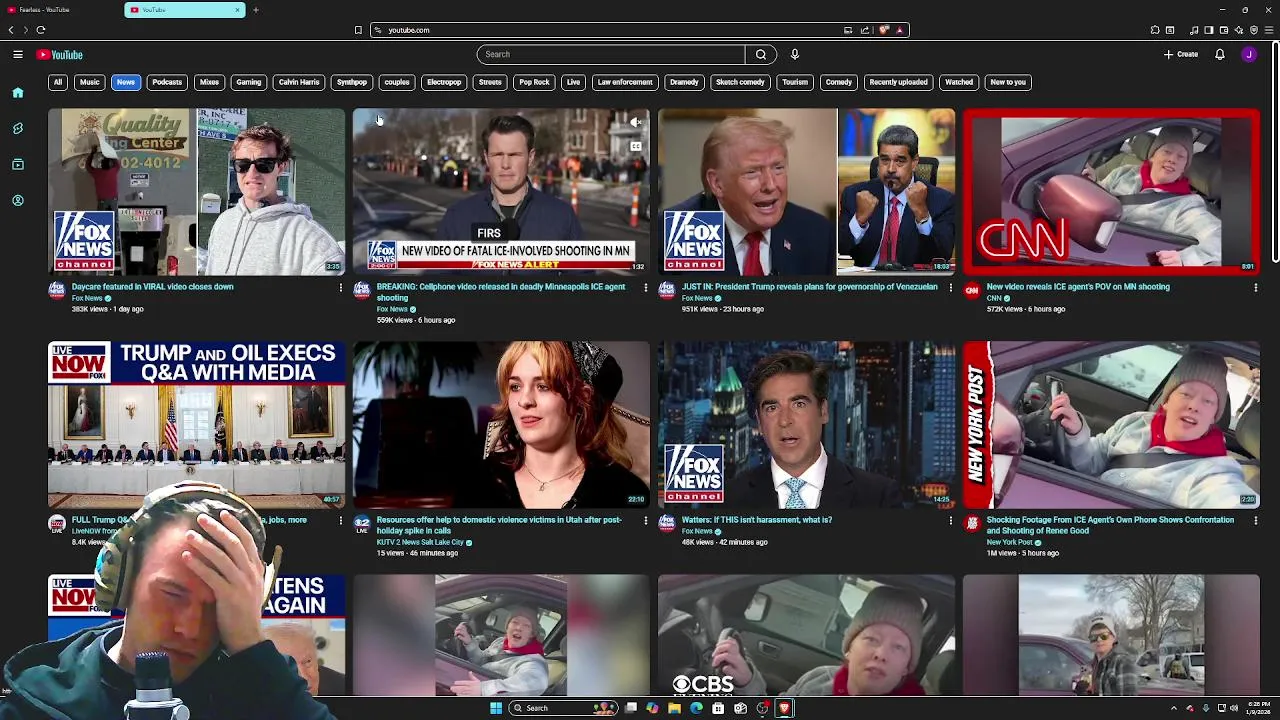Close the active YouTube tab
The image size is (1280, 720).
tap(238, 10)
